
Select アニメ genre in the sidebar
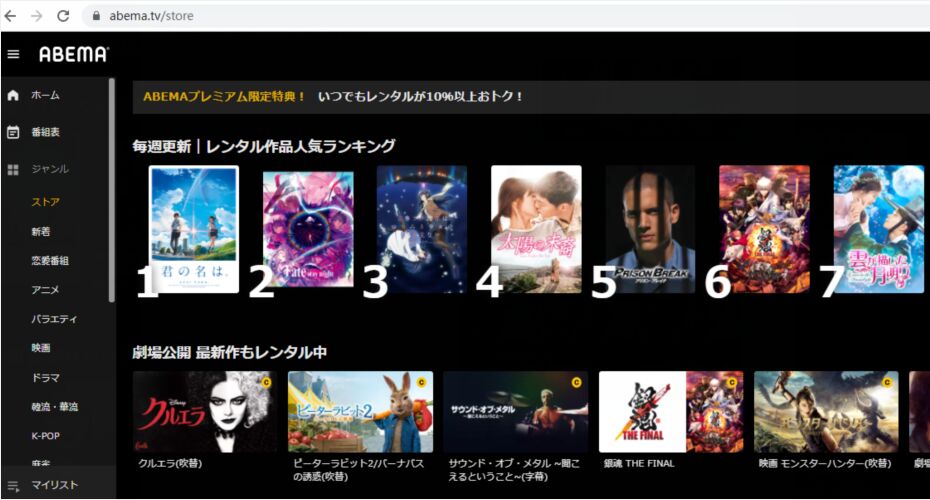coord(45,290)
